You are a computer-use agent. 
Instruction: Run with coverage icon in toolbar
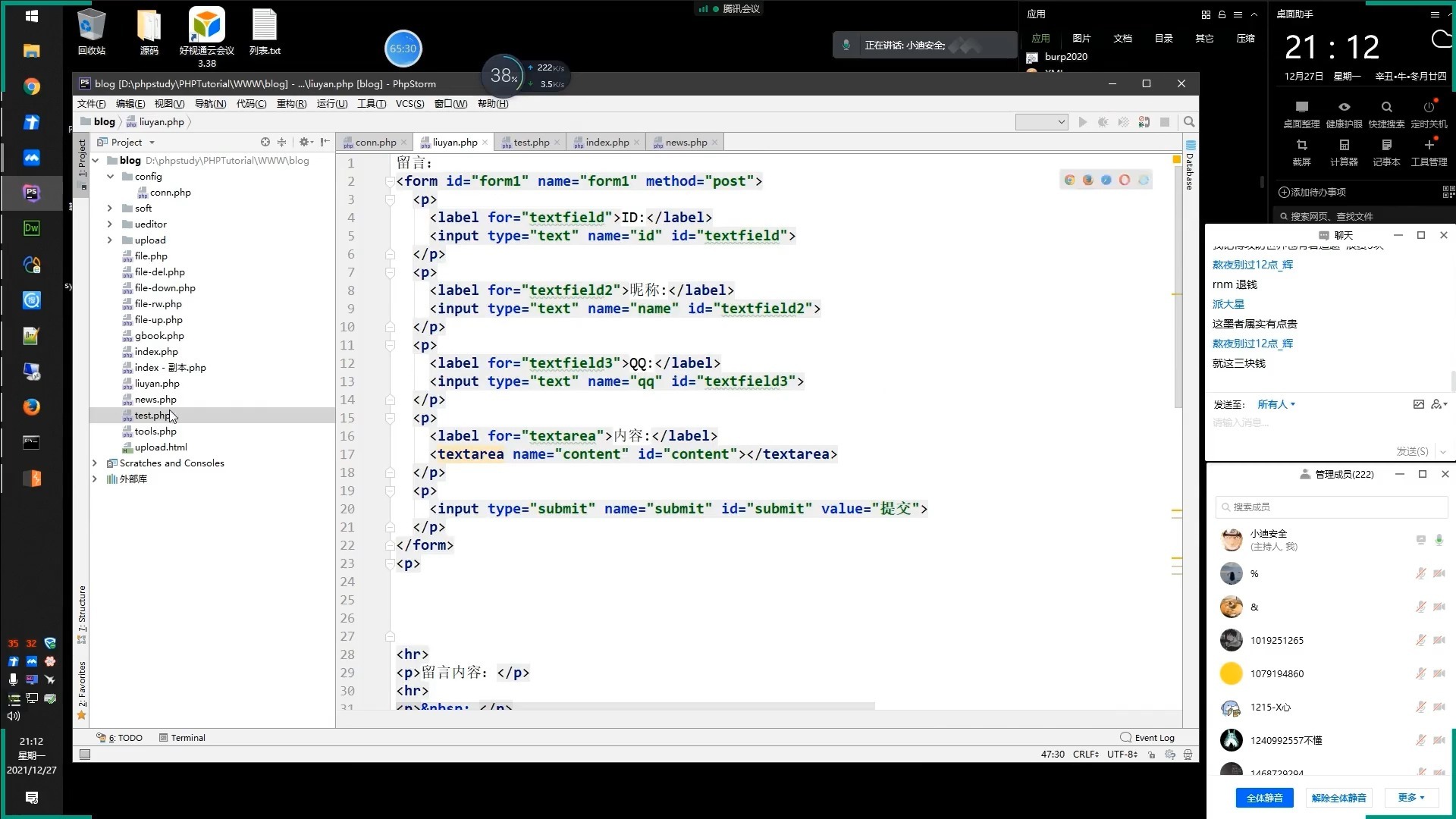coord(1124,122)
